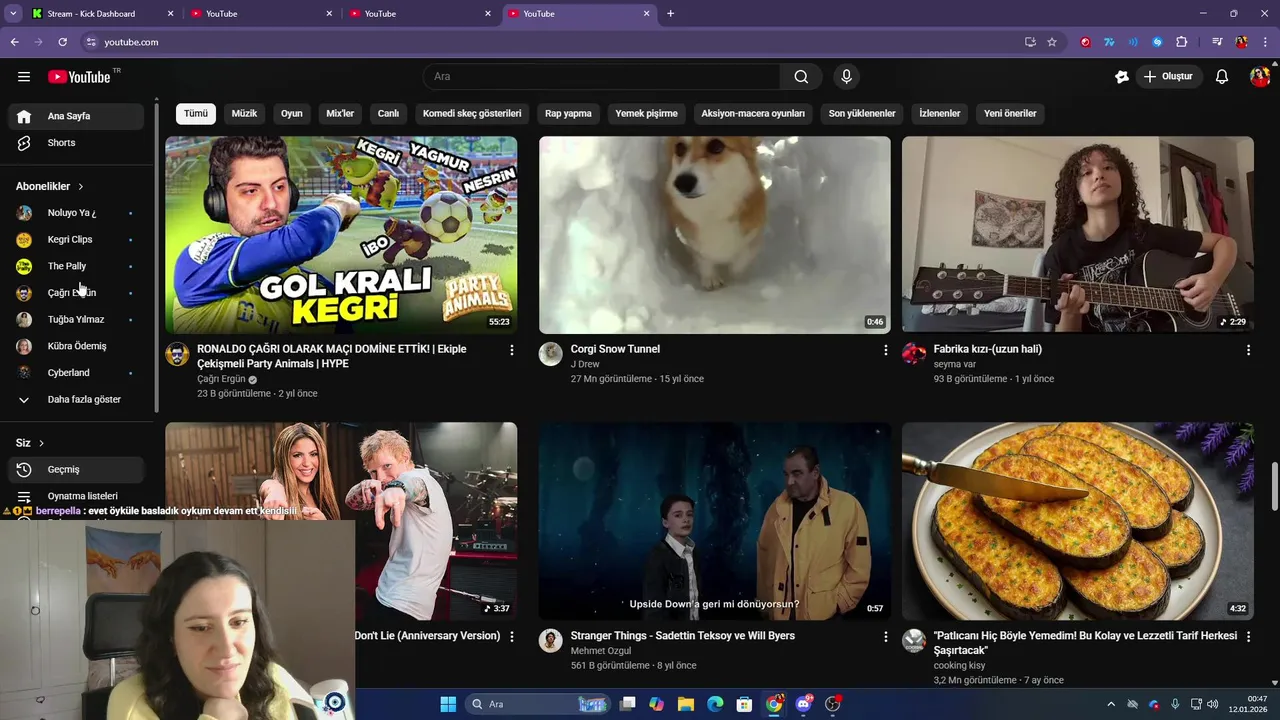The height and width of the screenshot is (720, 1280).
Task: Open the account avatar menu
Action: [1259, 77]
